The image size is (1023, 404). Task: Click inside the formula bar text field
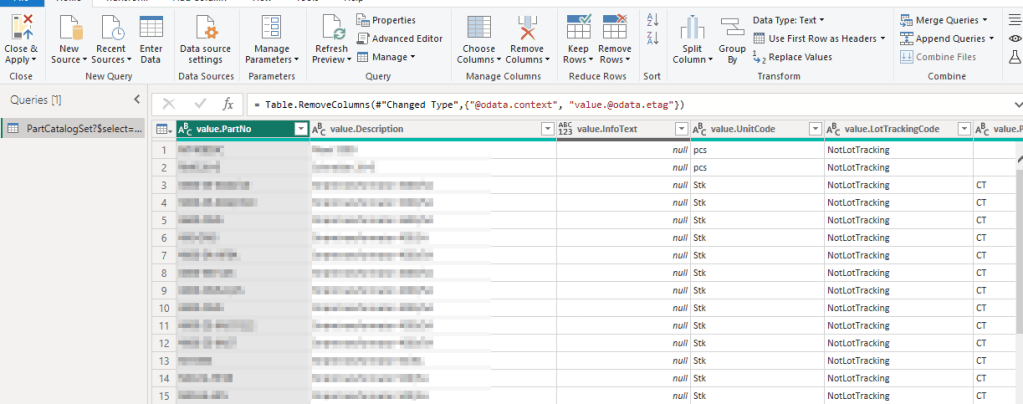click(x=600, y=104)
